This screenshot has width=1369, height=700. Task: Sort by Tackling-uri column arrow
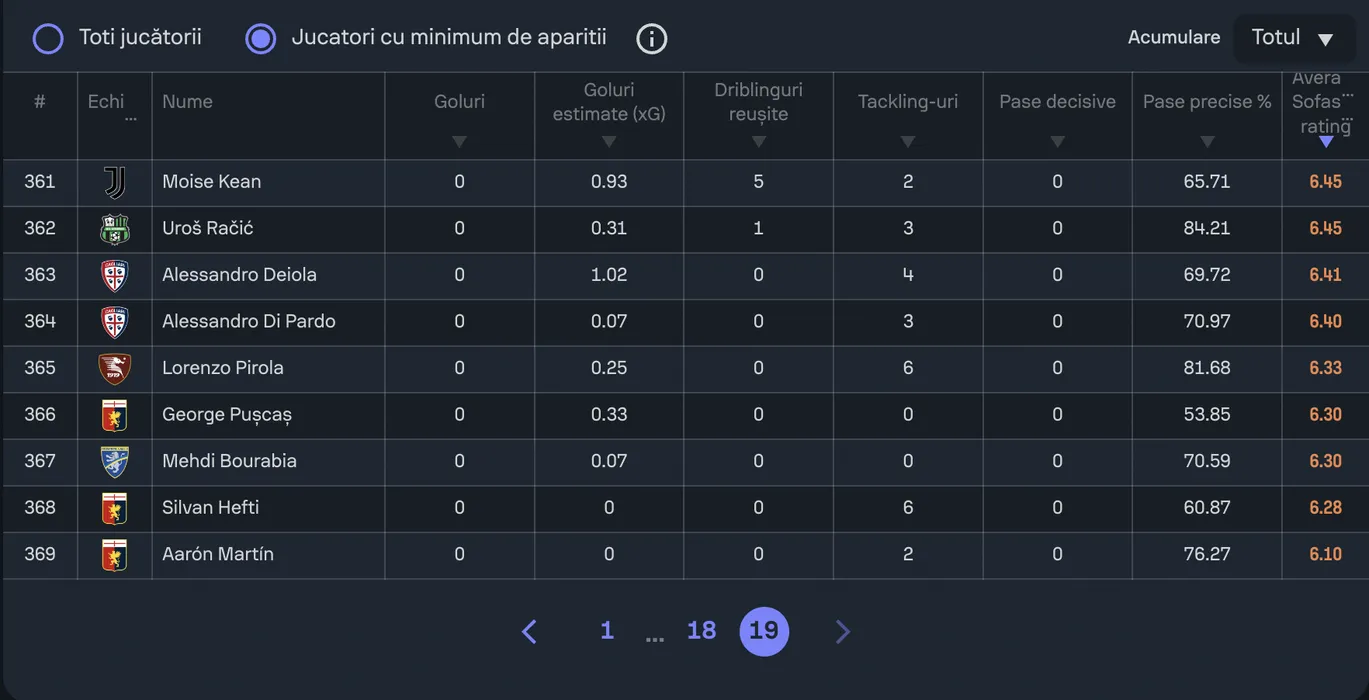point(907,142)
